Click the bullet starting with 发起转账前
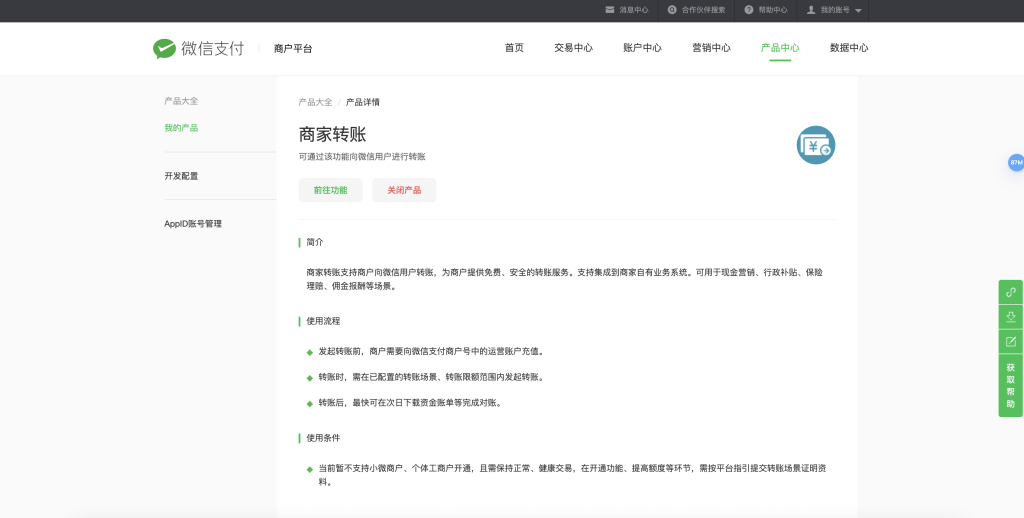1024x518 pixels. (x=431, y=351)
